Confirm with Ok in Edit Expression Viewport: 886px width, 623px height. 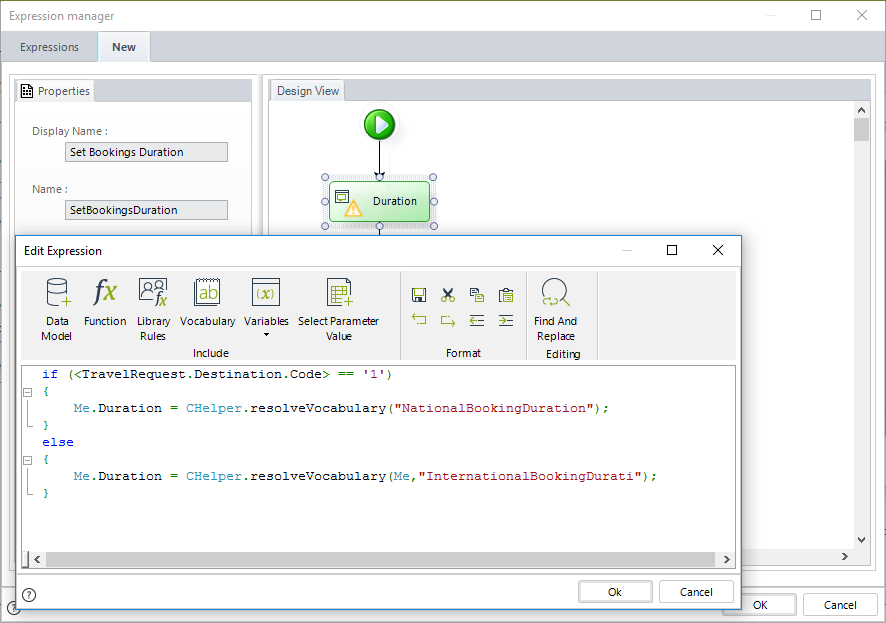(614, 592)
